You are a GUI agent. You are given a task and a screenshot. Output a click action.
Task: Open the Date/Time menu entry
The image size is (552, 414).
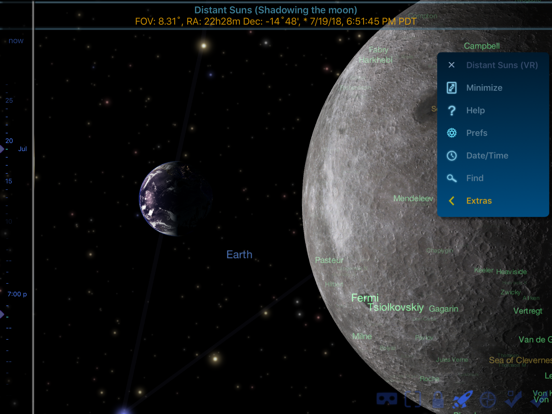487,156
